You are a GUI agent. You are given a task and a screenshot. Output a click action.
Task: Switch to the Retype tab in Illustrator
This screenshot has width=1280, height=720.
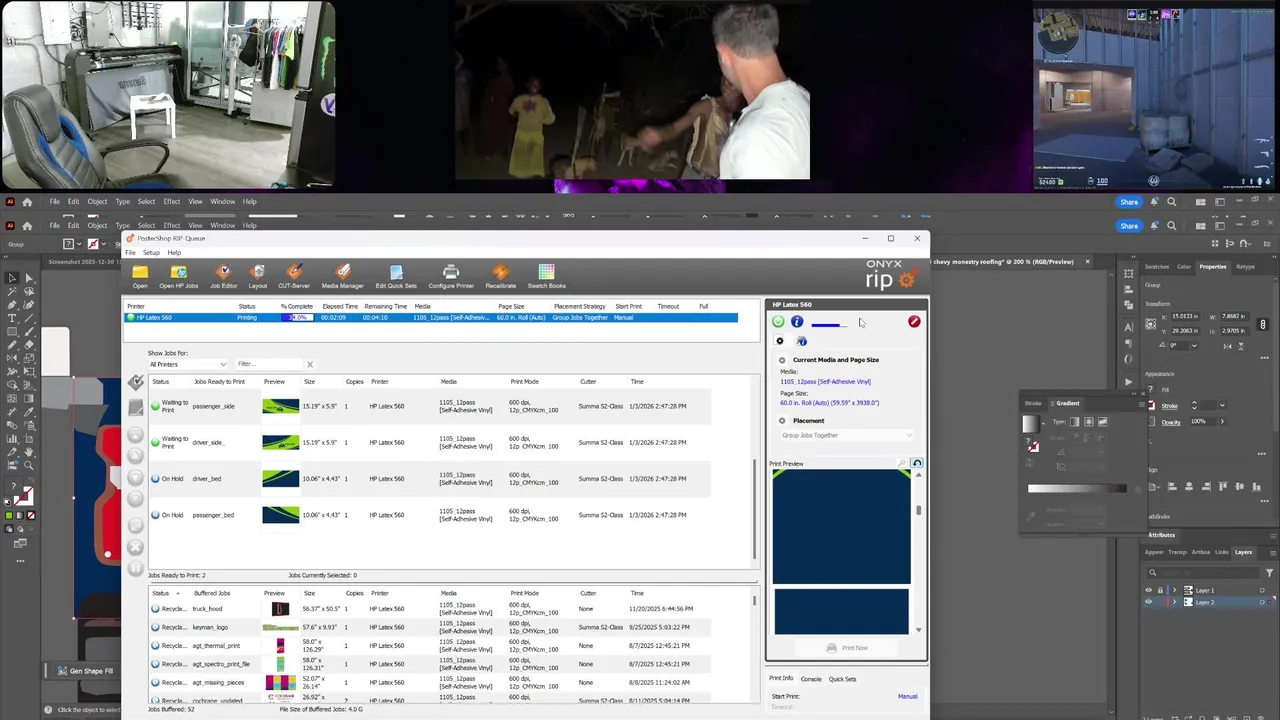pyautogui.click(x=1245, y=267)
